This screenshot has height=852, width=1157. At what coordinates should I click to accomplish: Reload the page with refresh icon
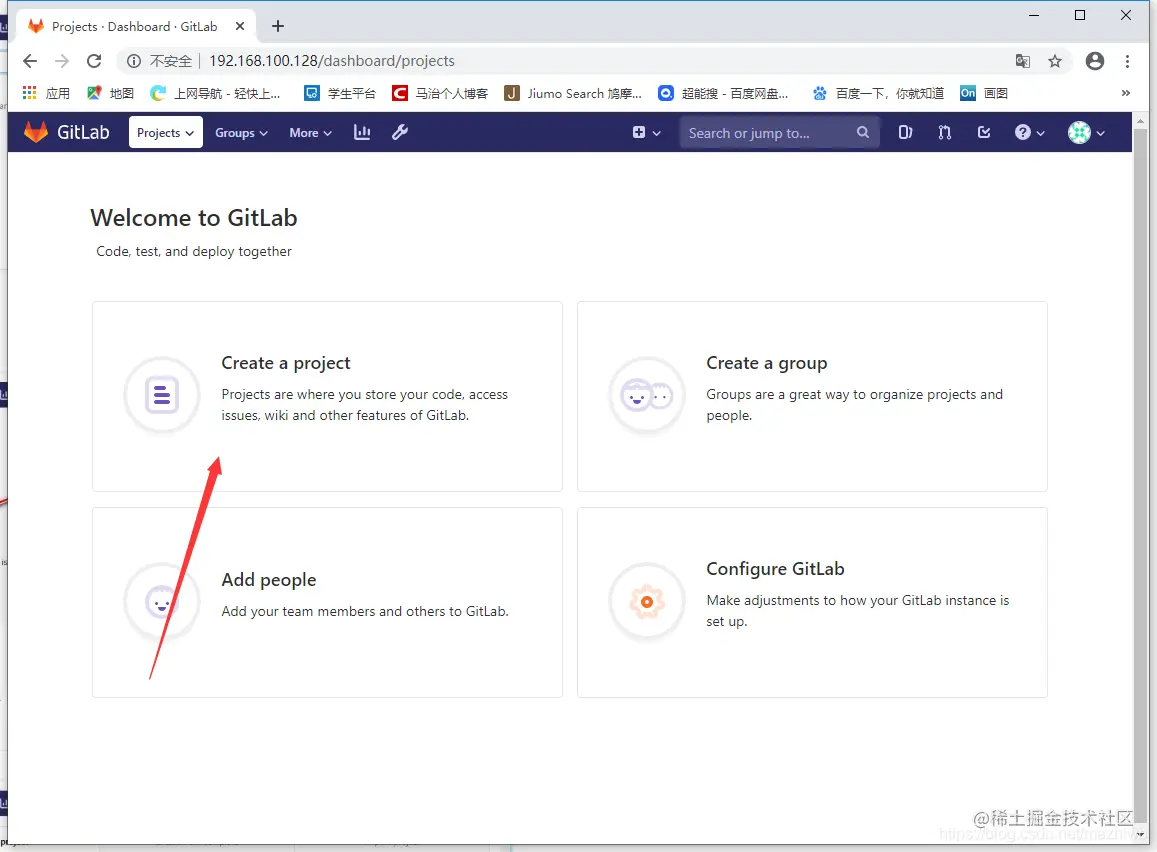pyautogui.click(x=94, y=60)
